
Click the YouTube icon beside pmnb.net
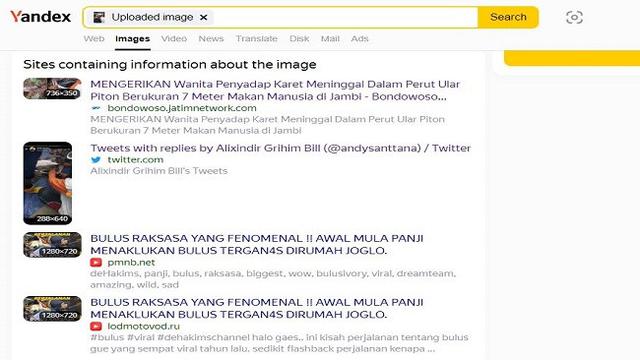click(96, 262)
